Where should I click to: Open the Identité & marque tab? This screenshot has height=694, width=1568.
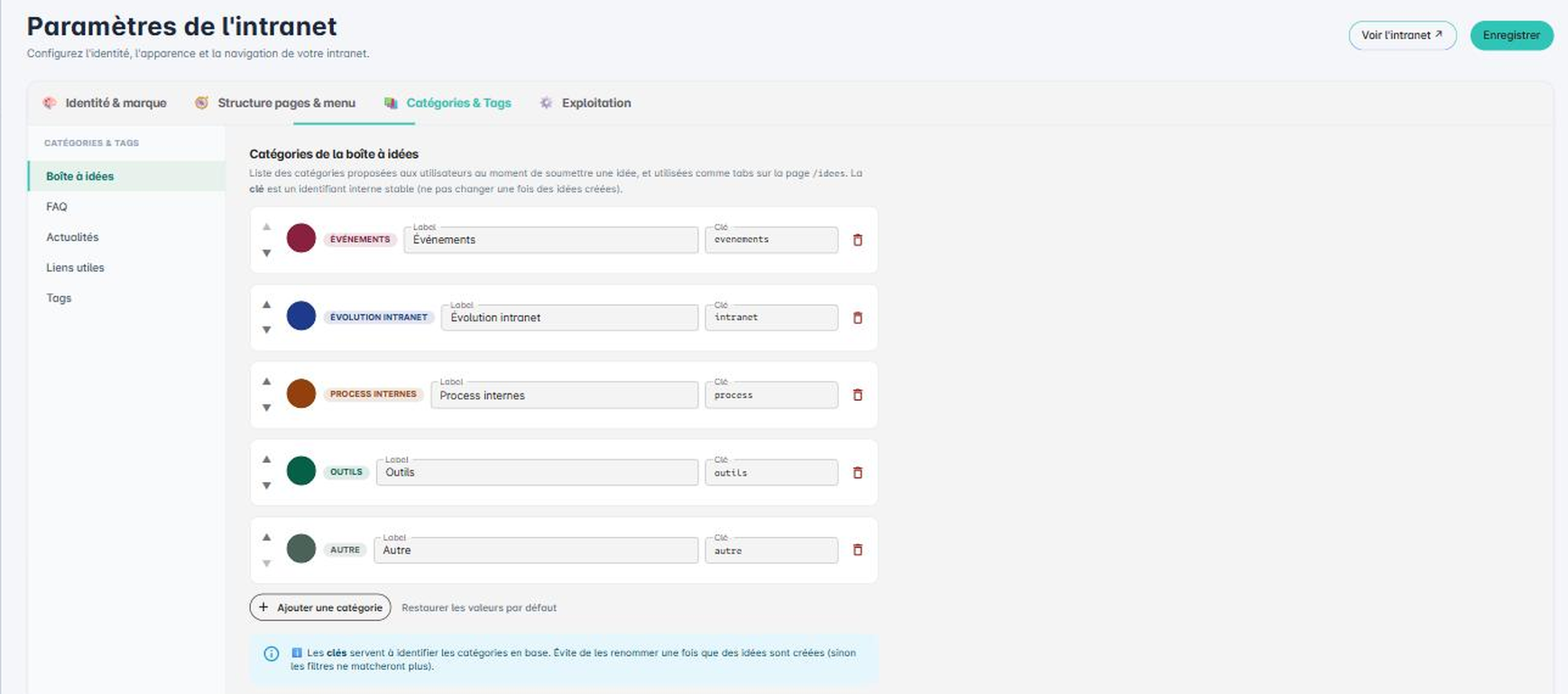tap(105, 103)
